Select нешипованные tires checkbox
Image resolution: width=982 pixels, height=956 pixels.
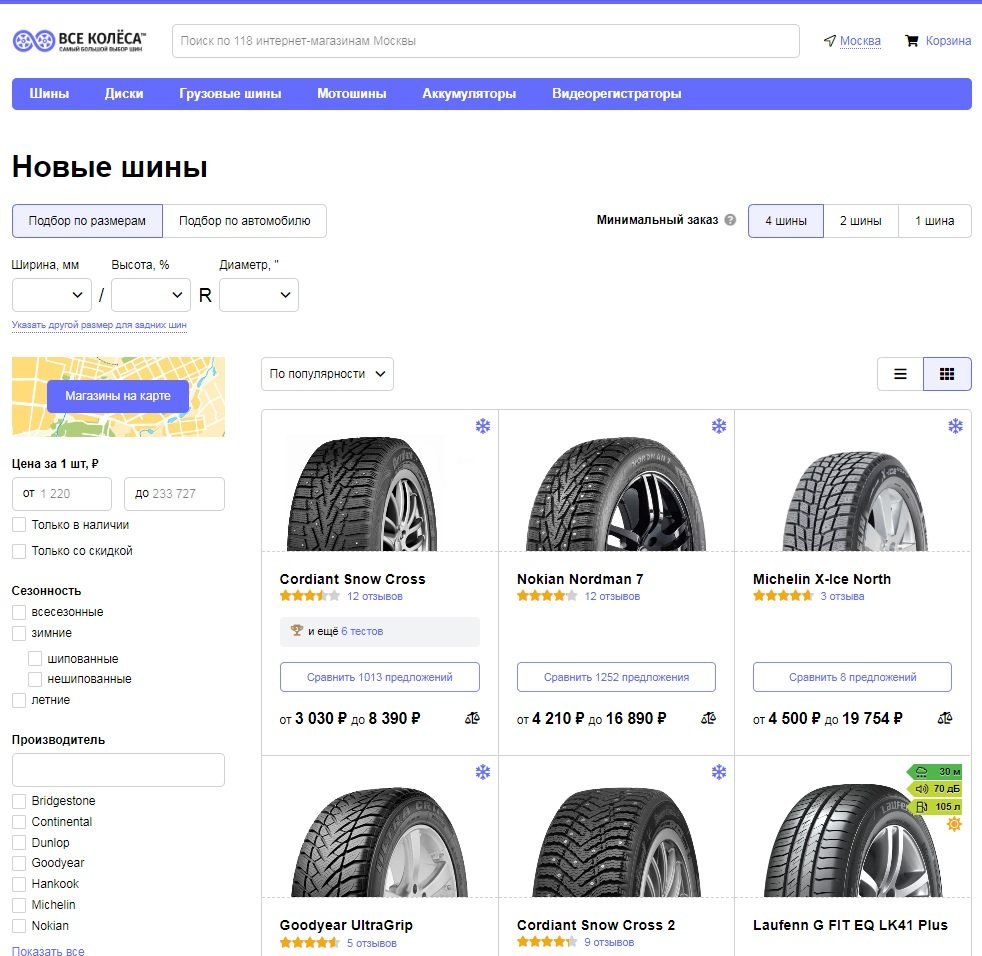(35, 679)
